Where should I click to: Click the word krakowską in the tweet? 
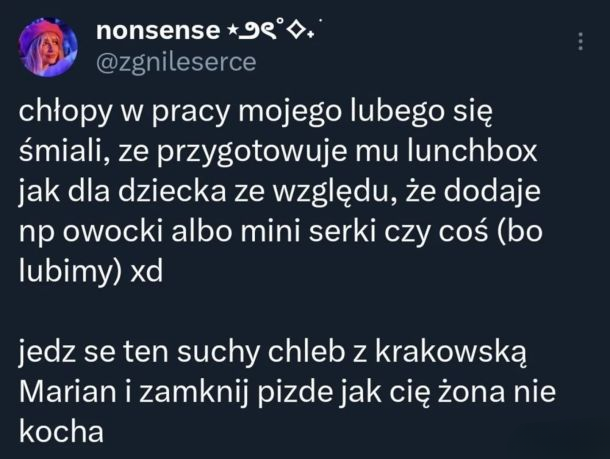[x=451, y=352]
